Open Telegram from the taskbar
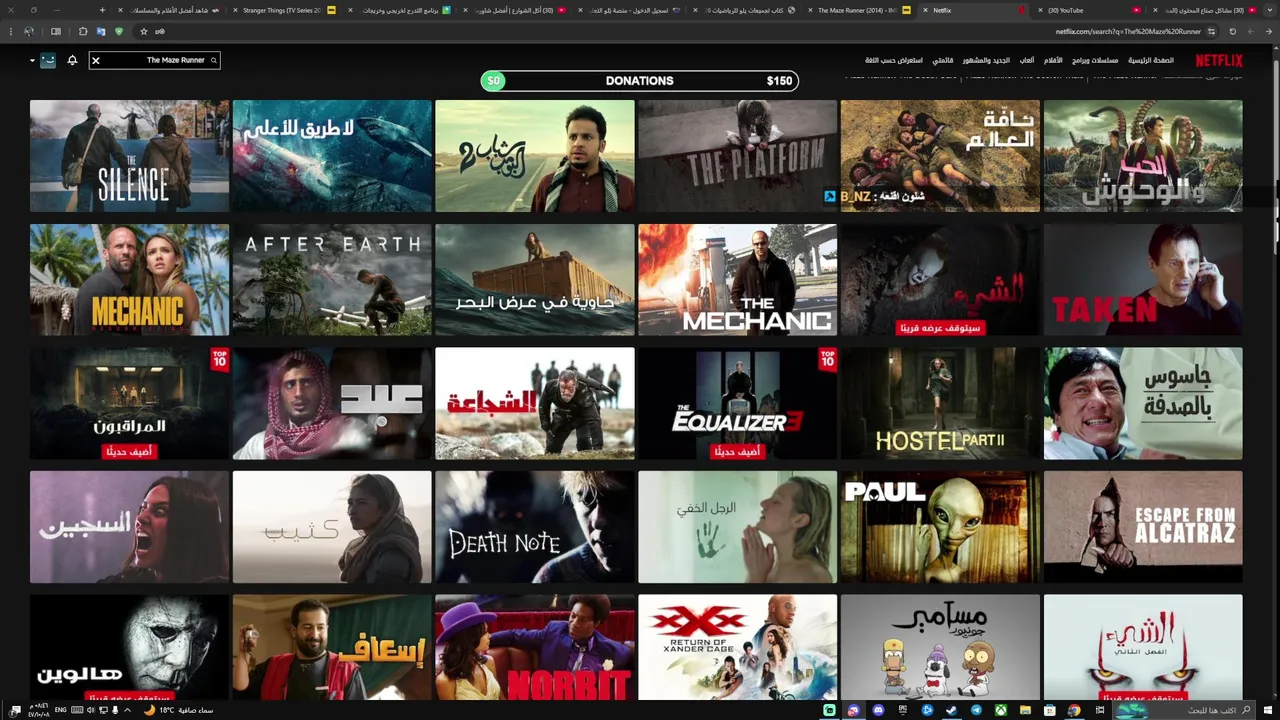This screenshot has height=720, width=1280. pos(976,710)
